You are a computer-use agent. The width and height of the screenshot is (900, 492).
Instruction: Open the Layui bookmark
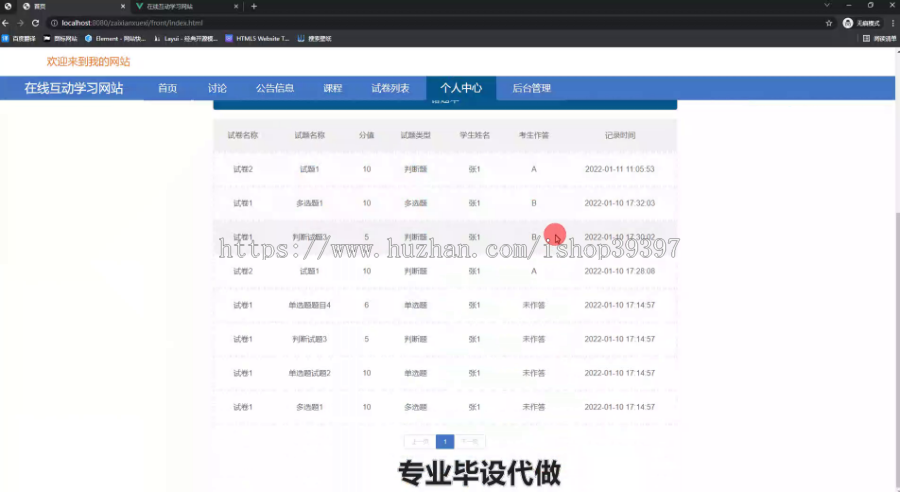coord(185,38)
